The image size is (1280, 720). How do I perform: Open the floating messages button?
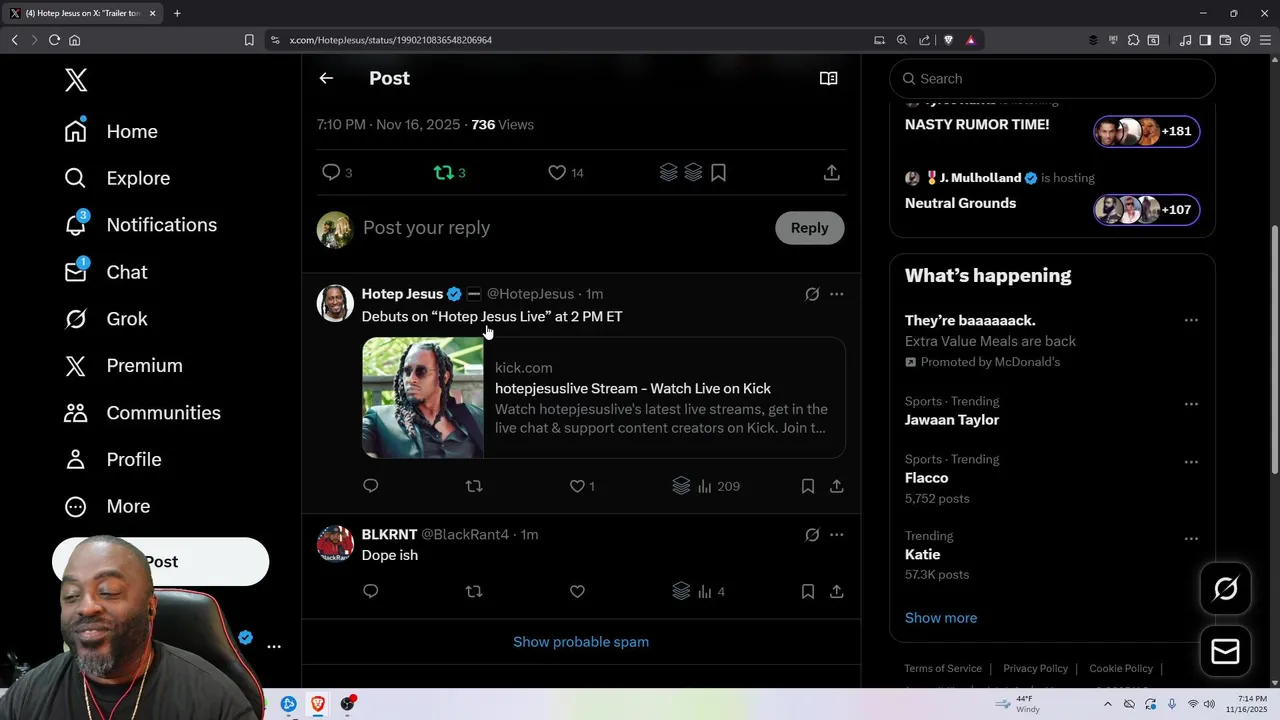[1225, 652]
